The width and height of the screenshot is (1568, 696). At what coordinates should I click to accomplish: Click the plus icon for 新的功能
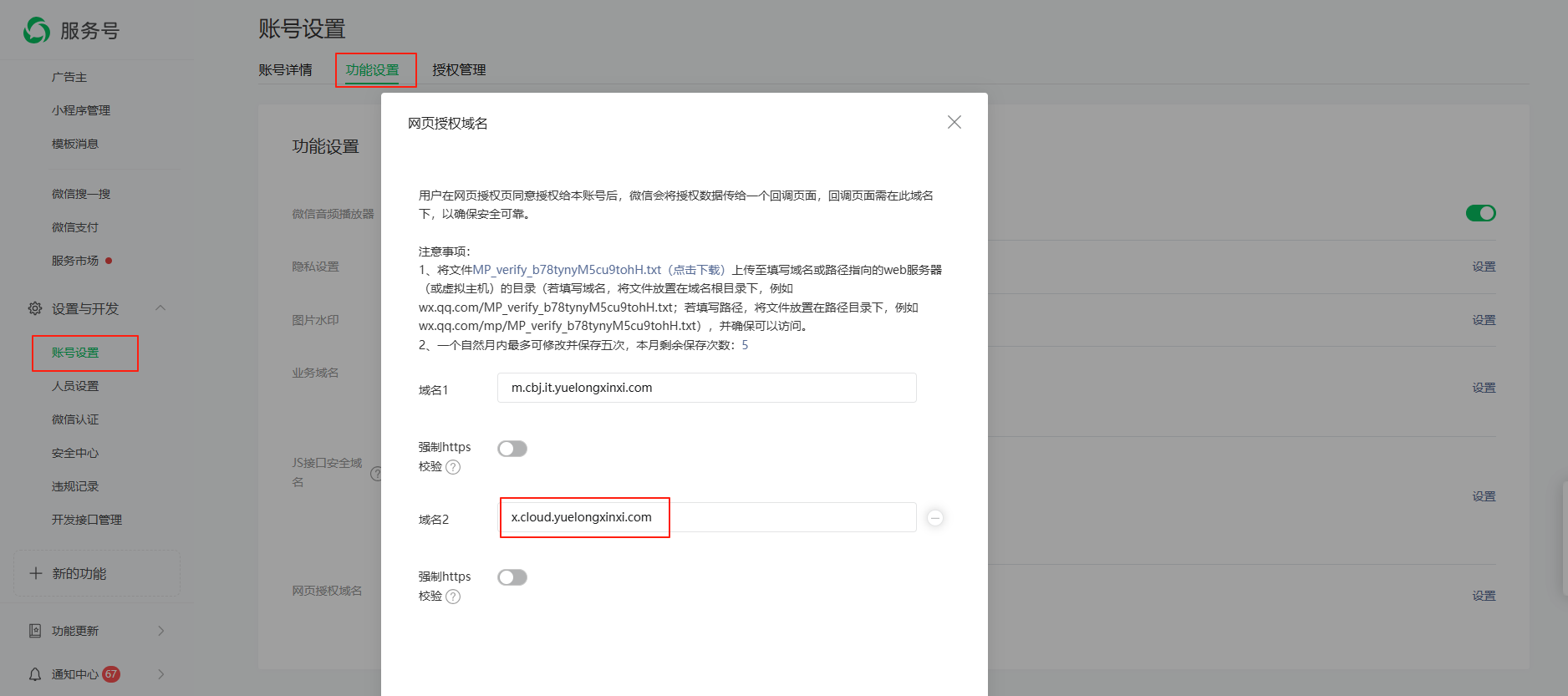click(x=36, y=573)
